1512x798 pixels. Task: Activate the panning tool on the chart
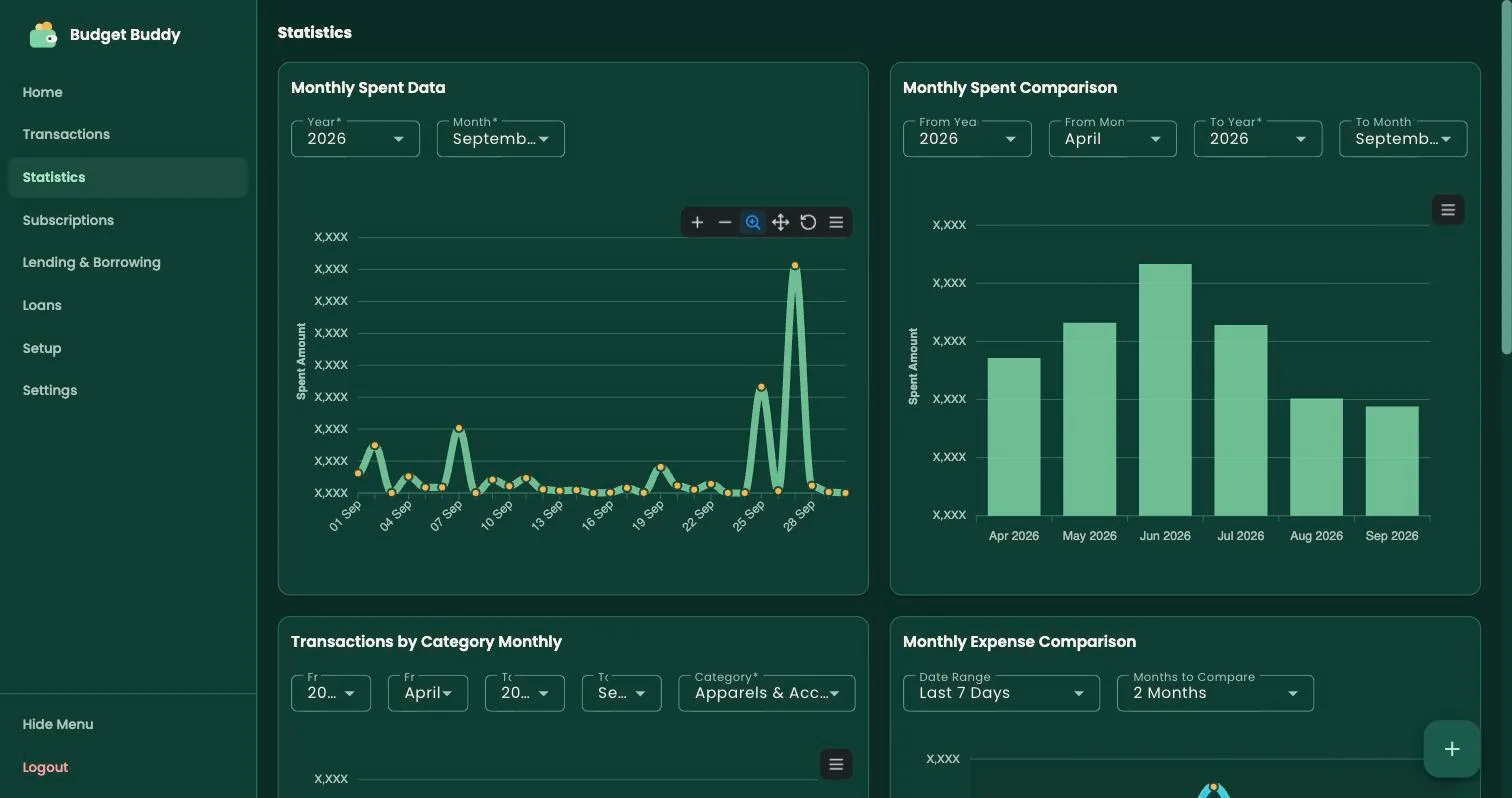click(780, 222)
